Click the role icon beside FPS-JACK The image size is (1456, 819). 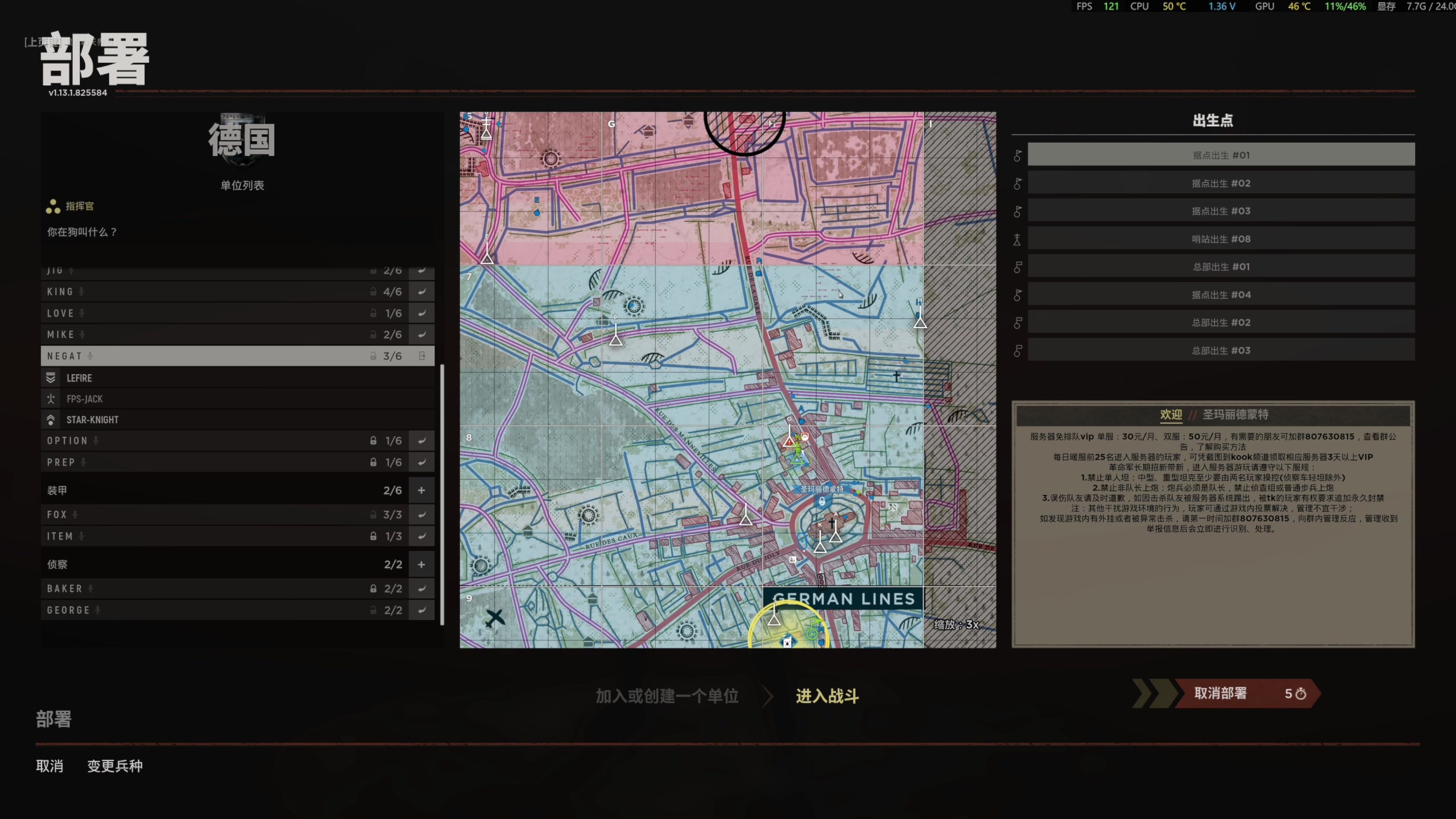pos(51,399)
